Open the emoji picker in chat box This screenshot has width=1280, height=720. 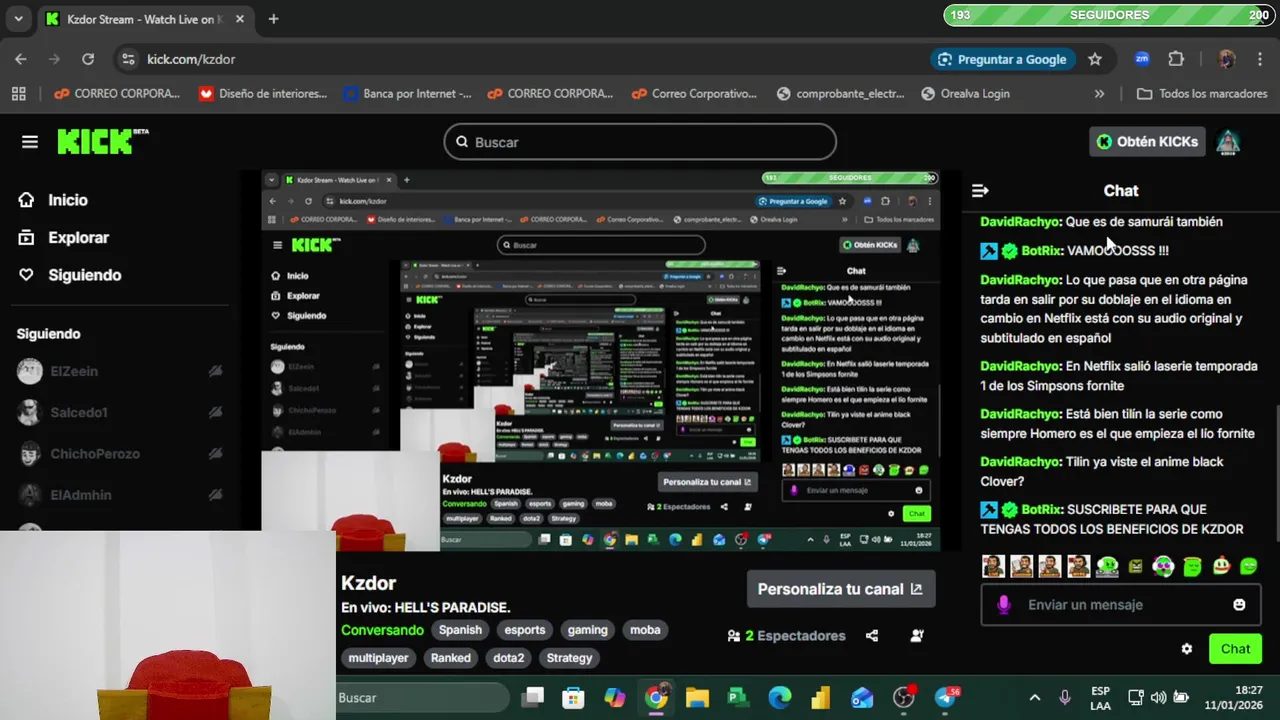(x=1239, y=605)
